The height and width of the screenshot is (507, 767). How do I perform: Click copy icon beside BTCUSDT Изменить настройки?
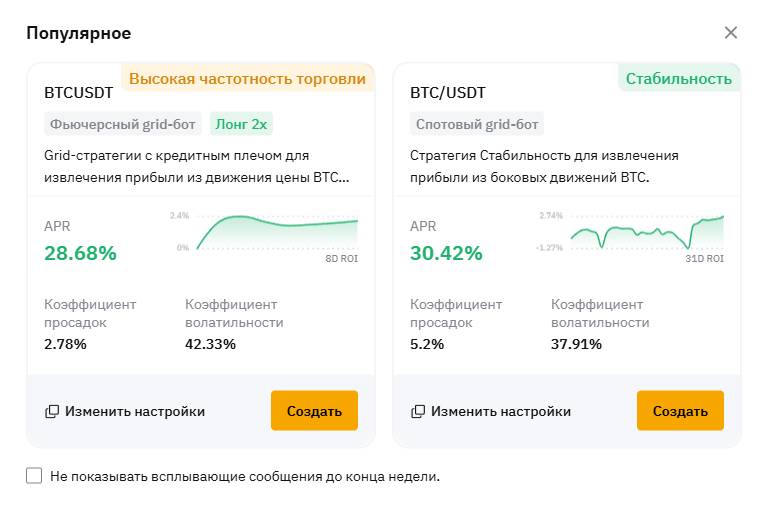point(52,412)
